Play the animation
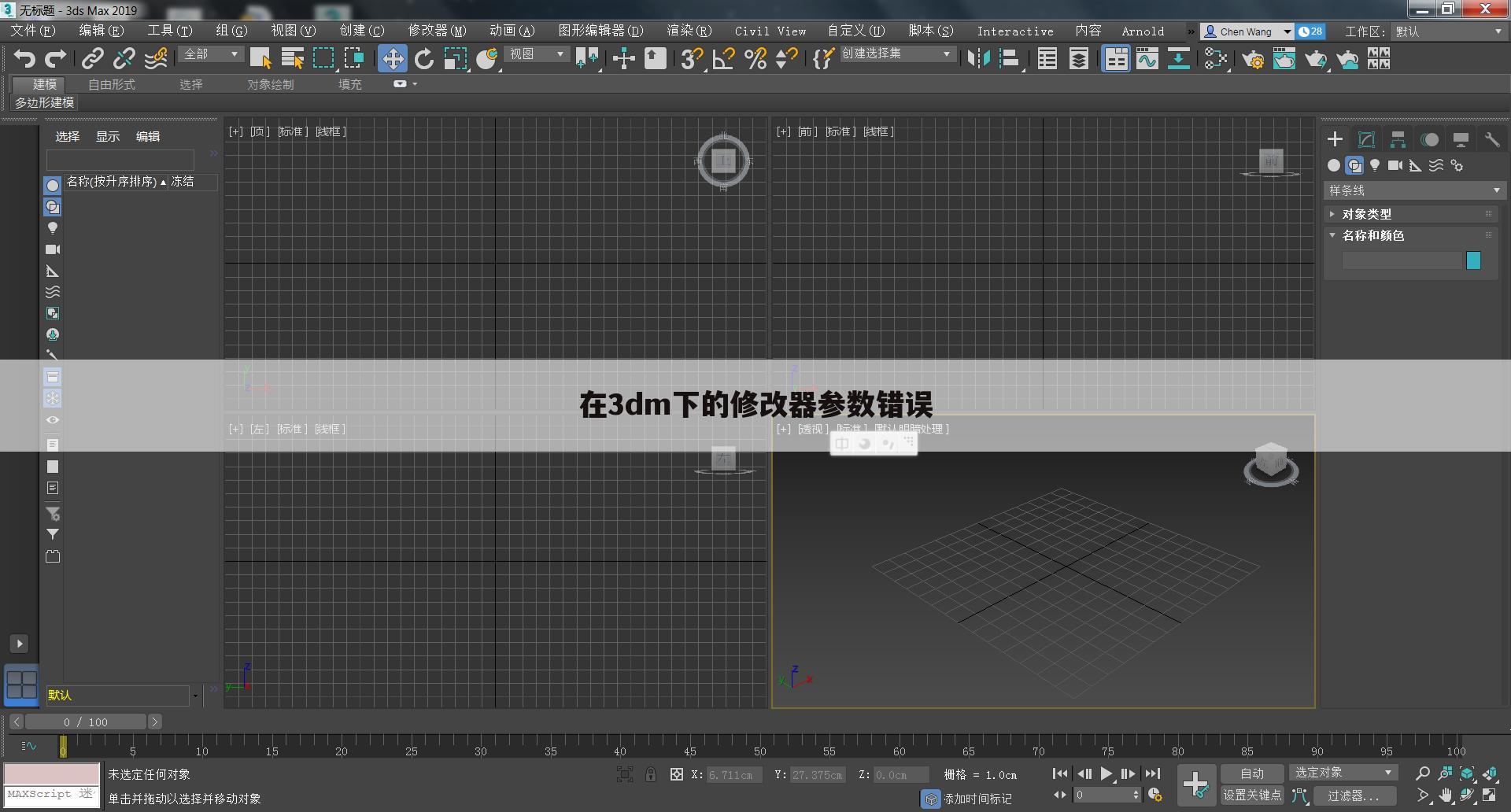1511x812 pixels. (x=1106, y=773)
